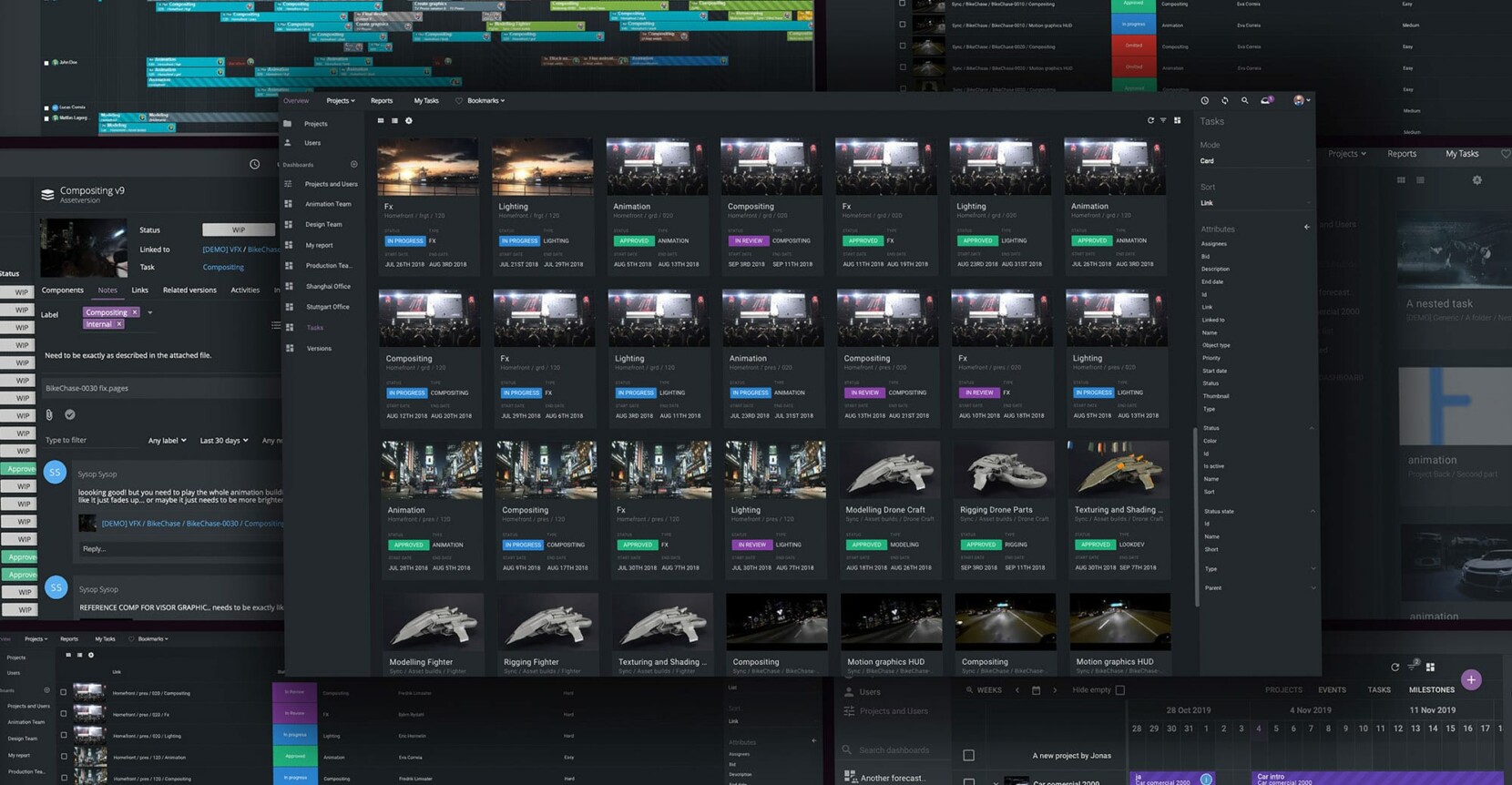Viewport: 1512px width, 785px height.
Task: Switch to the Milestones tab
Action: click(x=1431, y=690)
